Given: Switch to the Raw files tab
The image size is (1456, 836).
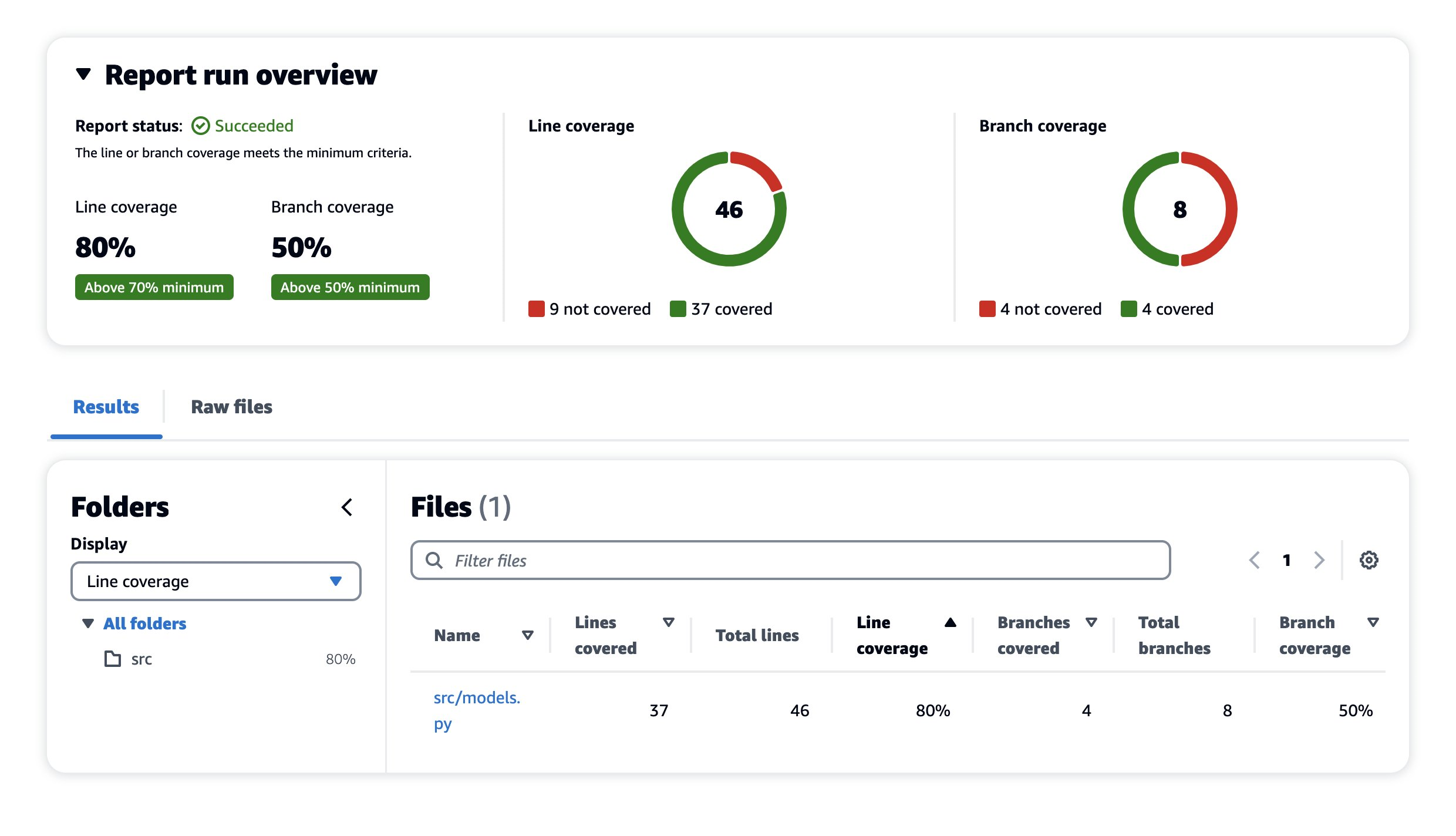Looking at the screenshot, I should (x=231, y=406).
